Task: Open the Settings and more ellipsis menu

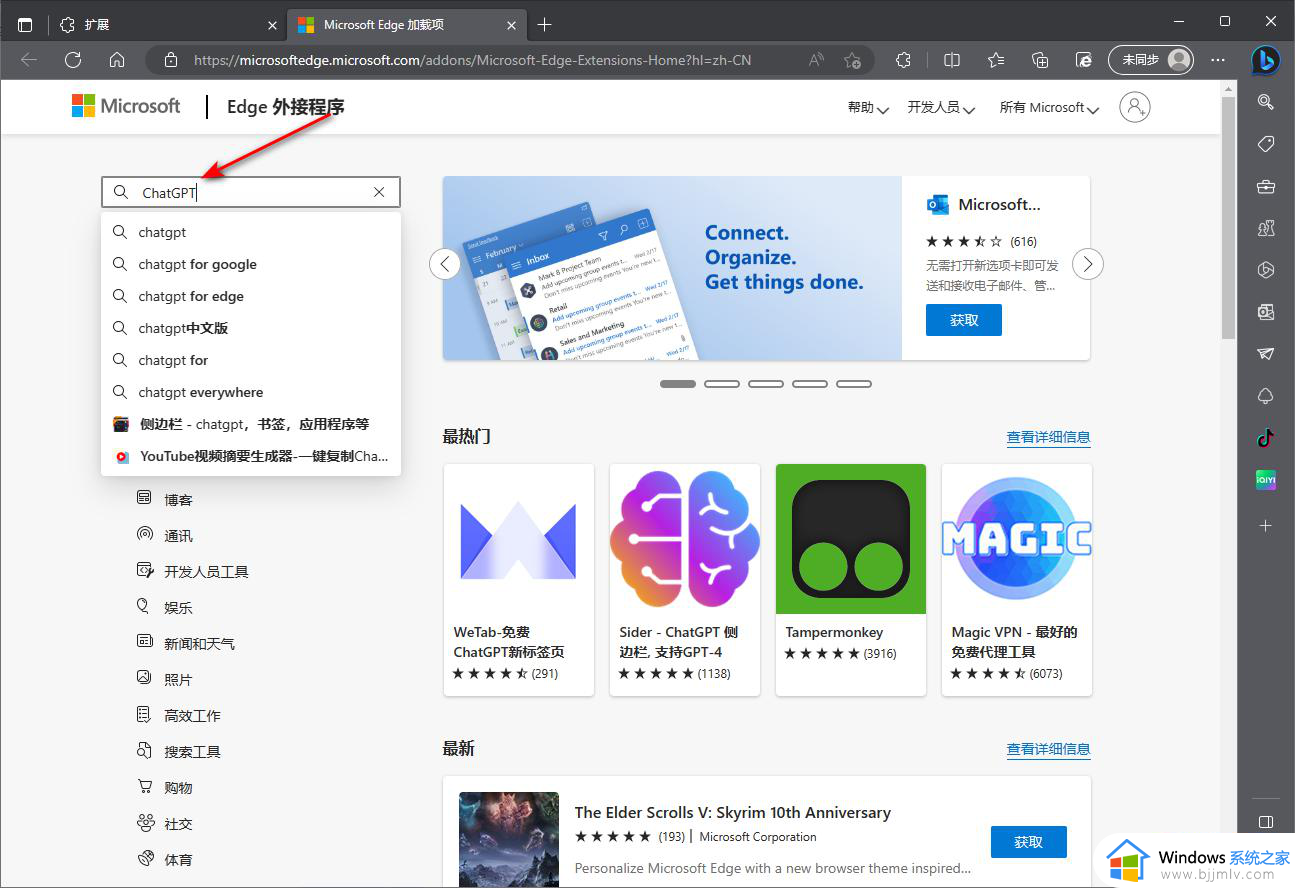Action: click(x=1218, y=60)
